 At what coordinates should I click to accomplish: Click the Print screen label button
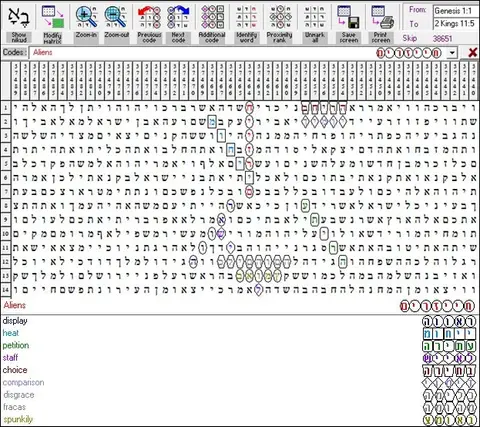tap(381, 38)
